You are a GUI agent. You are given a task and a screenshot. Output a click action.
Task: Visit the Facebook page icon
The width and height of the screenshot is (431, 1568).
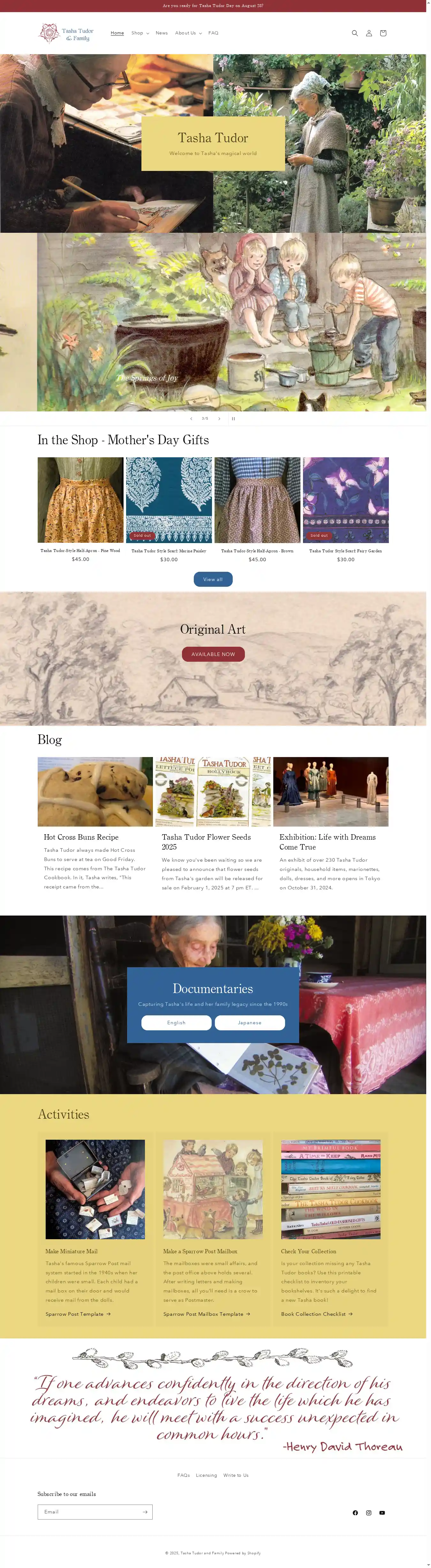[355, 1512]
